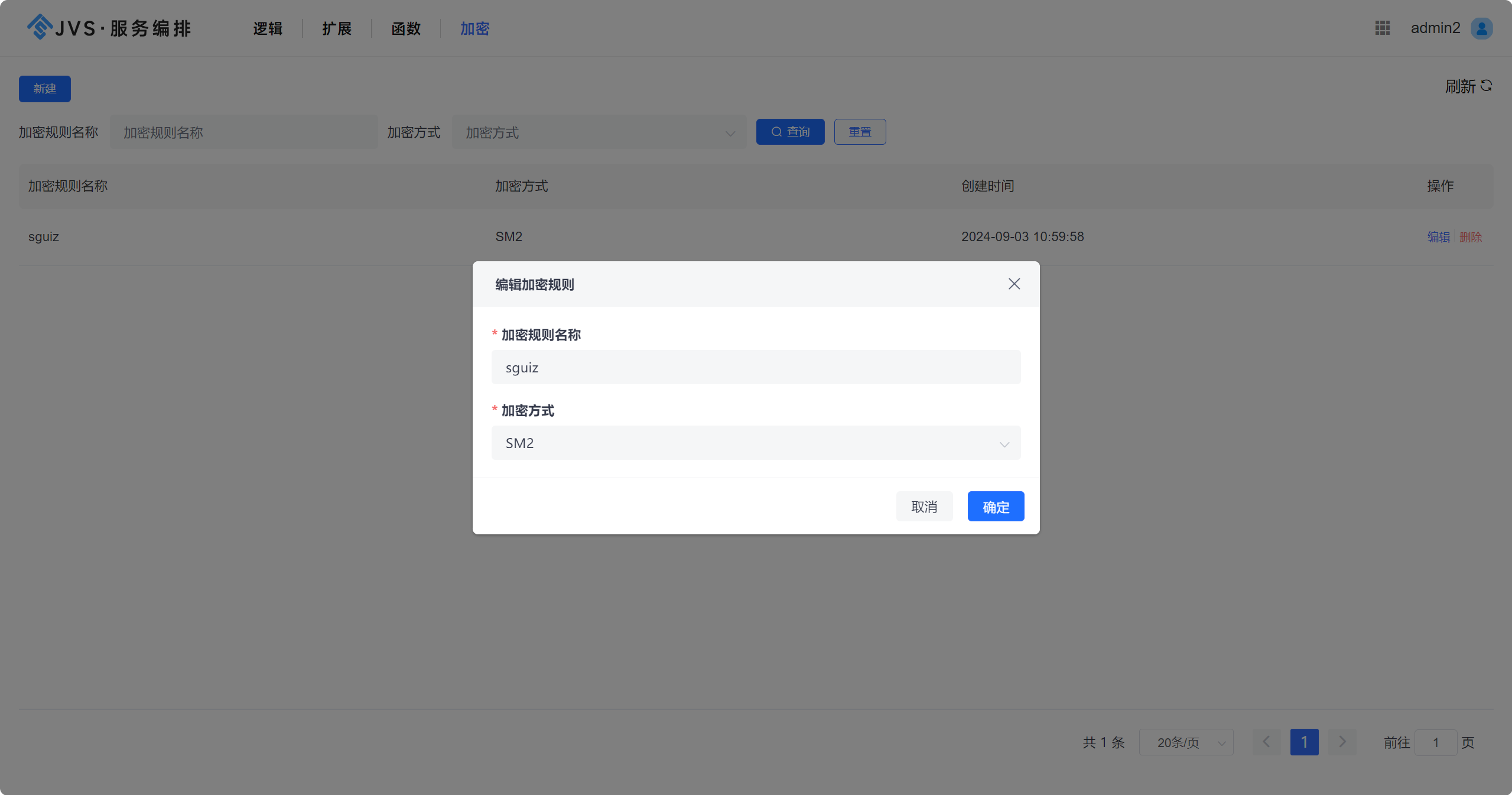Click the 创建时间 column header
The height and width of the screenshot is (795, 1512).
coord(987,186)
